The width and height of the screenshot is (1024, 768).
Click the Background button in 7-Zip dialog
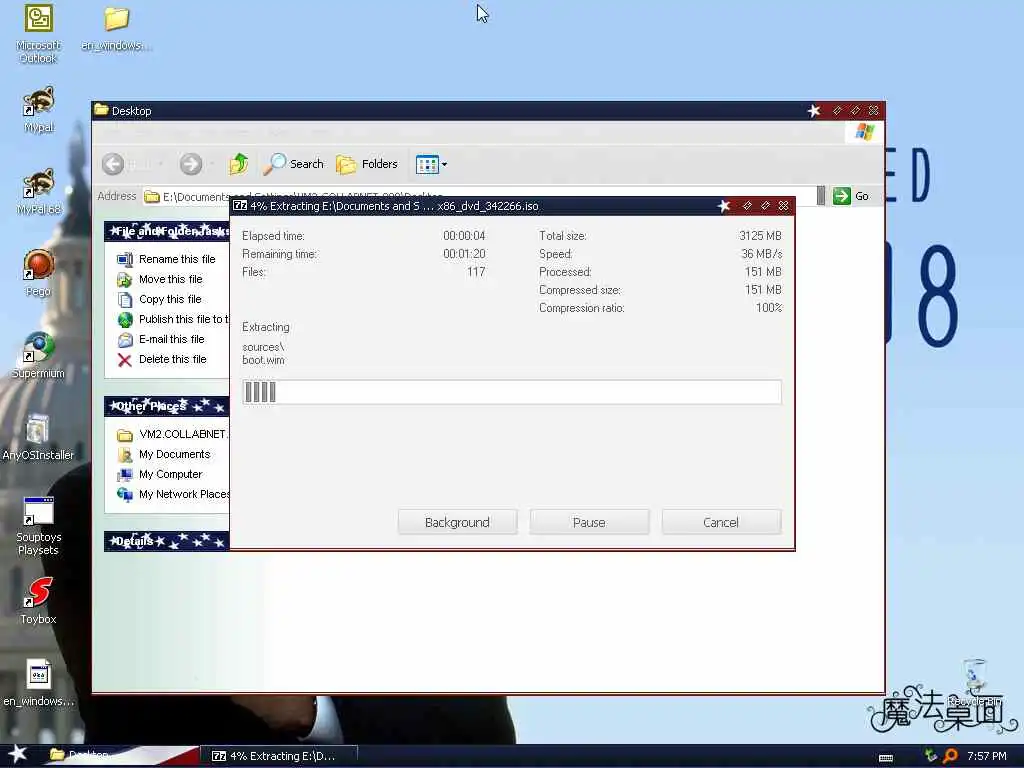(x=457, y=522)
